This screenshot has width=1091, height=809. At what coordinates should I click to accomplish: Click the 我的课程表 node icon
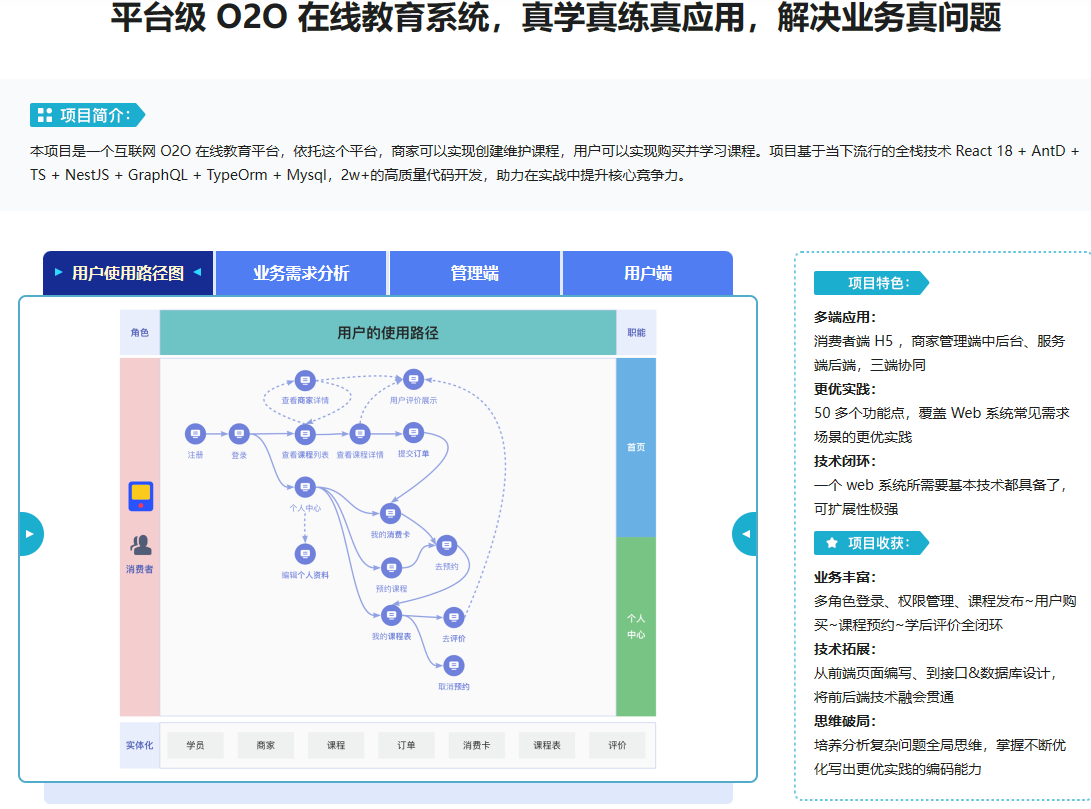tap(391, 615)
